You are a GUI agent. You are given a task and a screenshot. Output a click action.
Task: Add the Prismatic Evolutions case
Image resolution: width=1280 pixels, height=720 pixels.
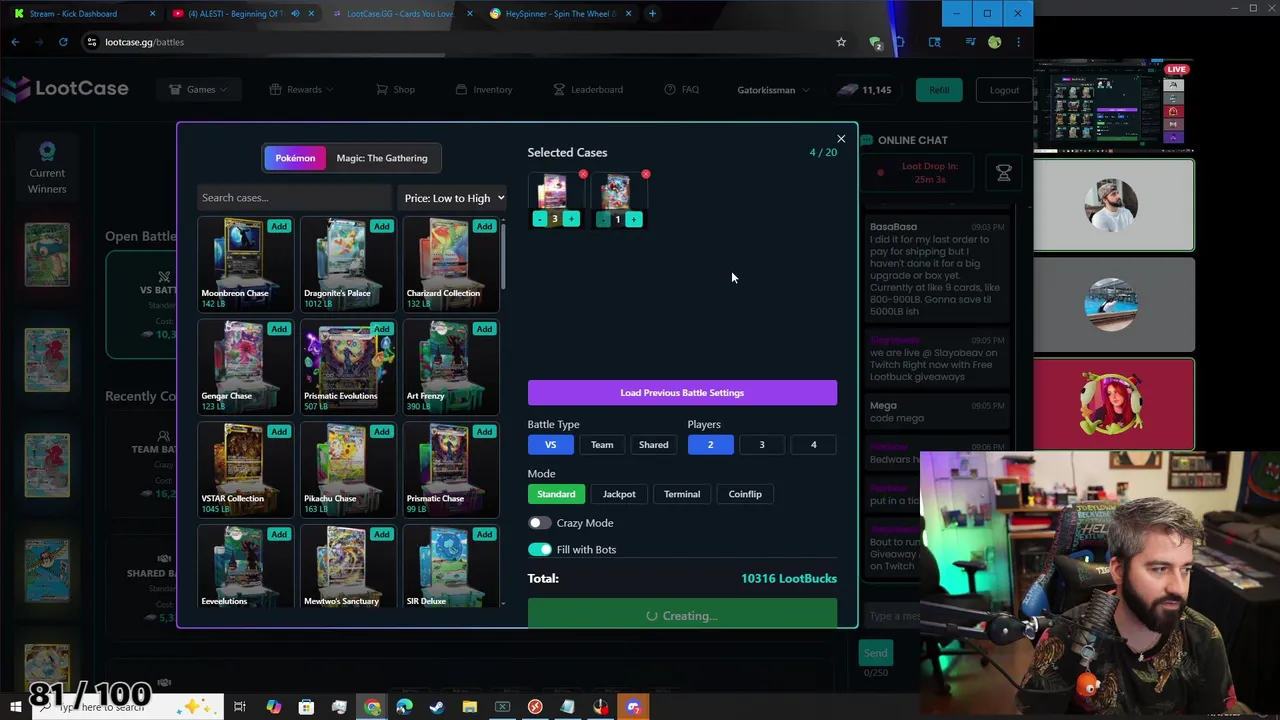coord(381,329)
